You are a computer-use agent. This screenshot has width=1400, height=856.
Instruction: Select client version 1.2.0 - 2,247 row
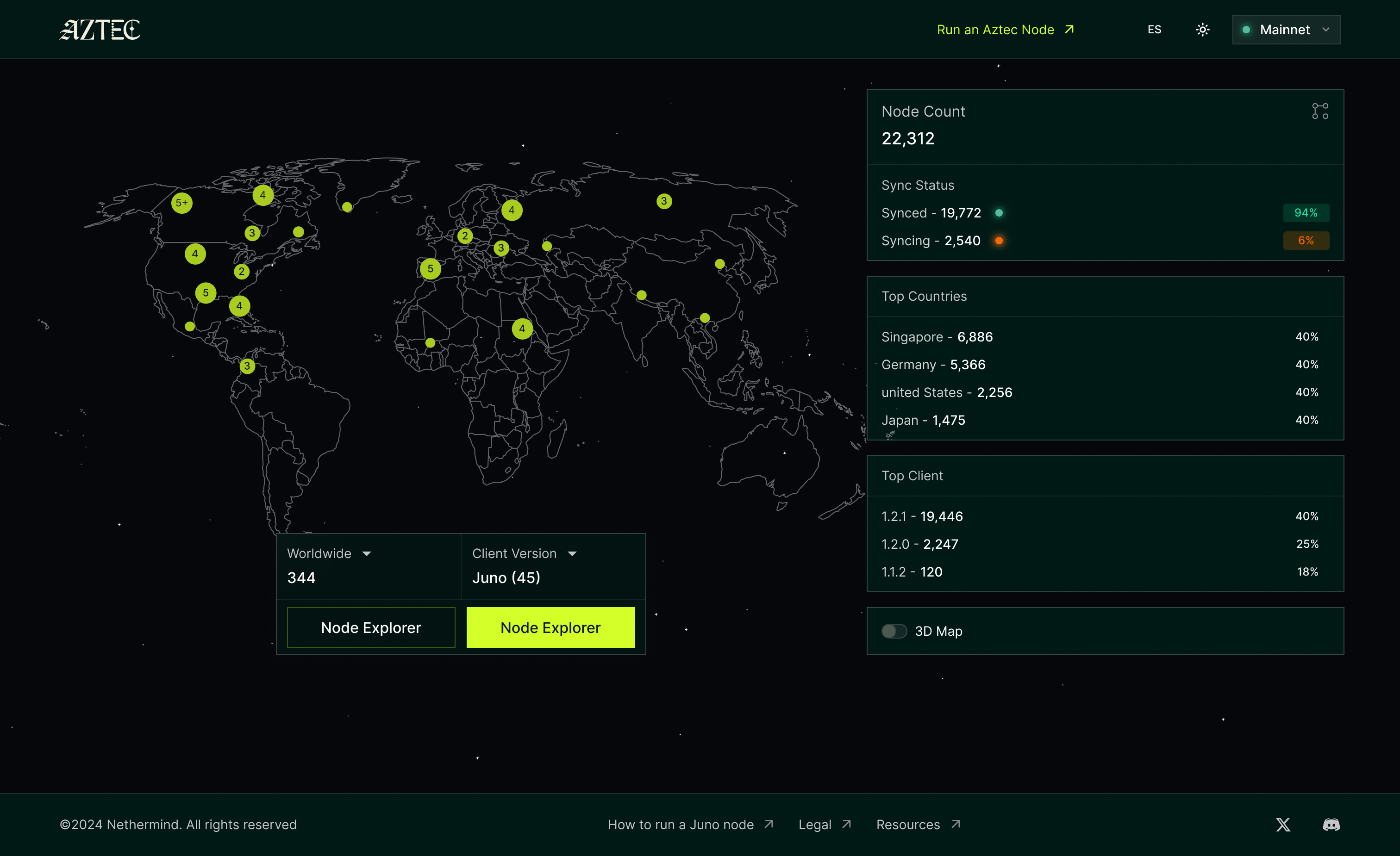[x=1105, y=544]
